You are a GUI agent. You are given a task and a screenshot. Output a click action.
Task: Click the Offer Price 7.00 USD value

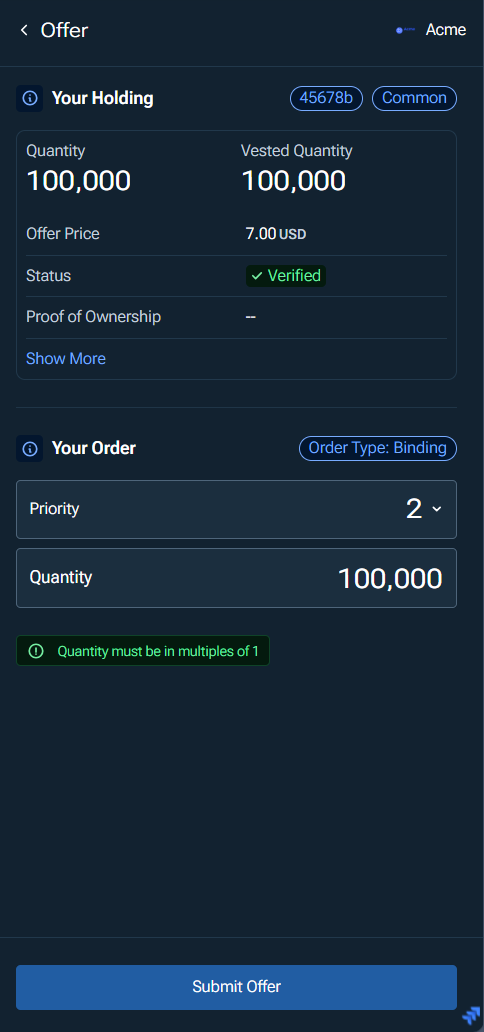(x=276, y=234)
